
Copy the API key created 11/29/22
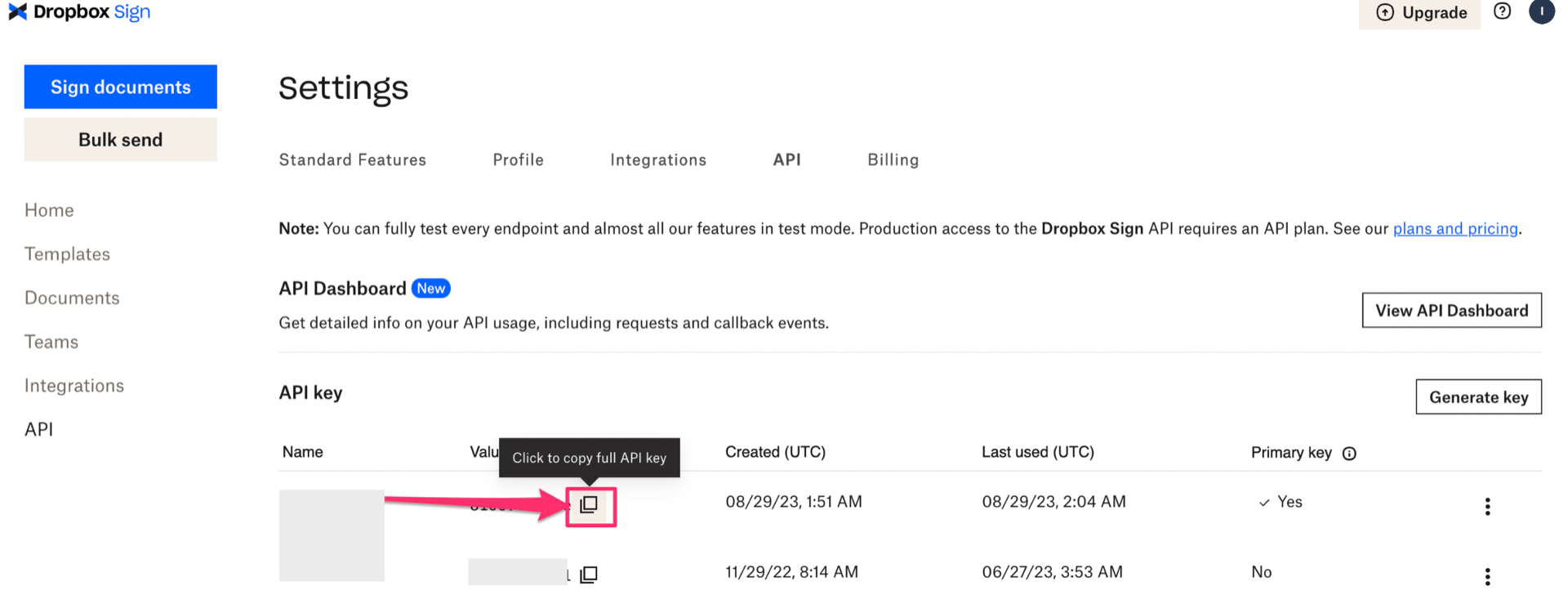point(589,575)
